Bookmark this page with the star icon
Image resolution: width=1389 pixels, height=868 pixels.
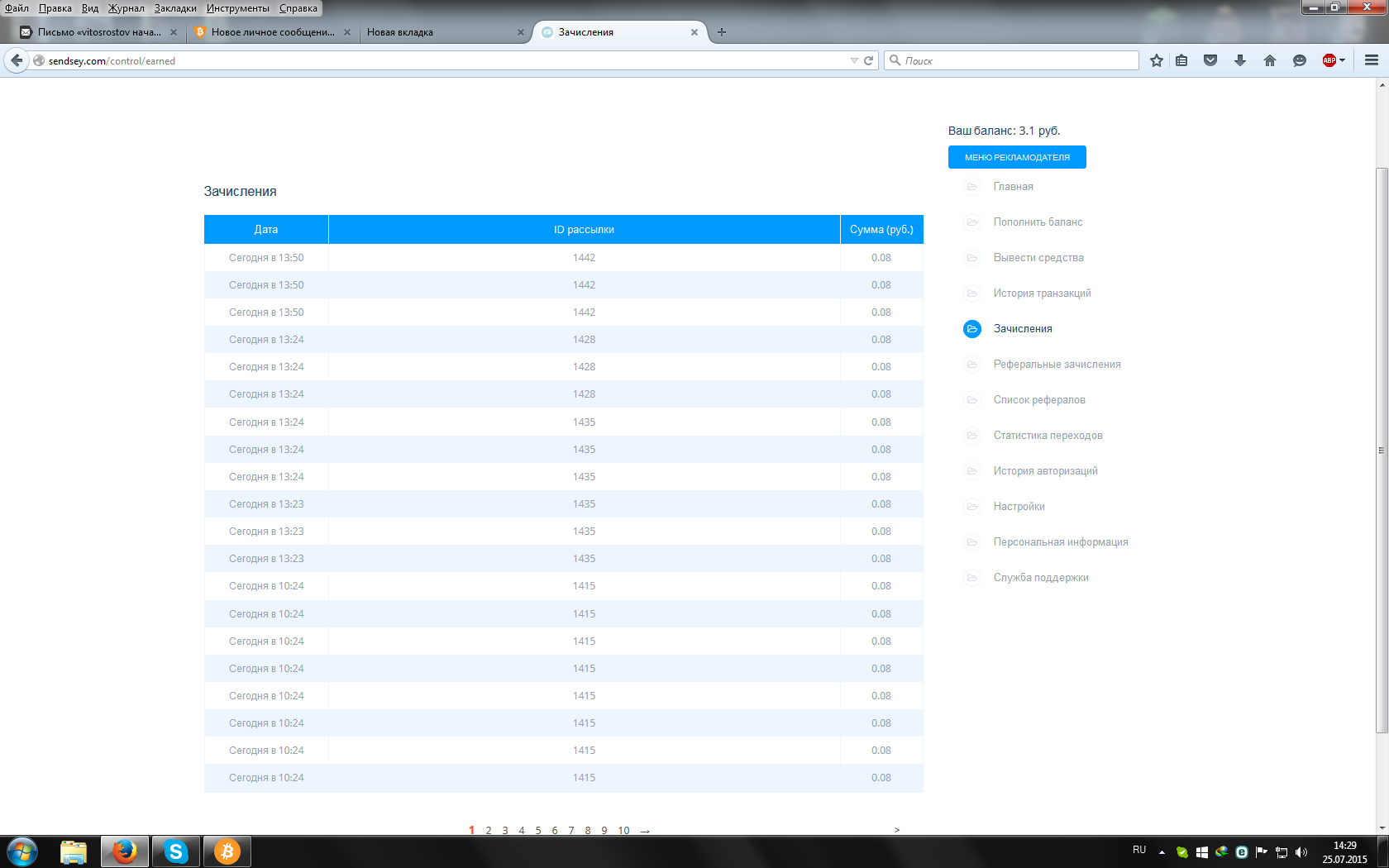(x=1157, y=60)
